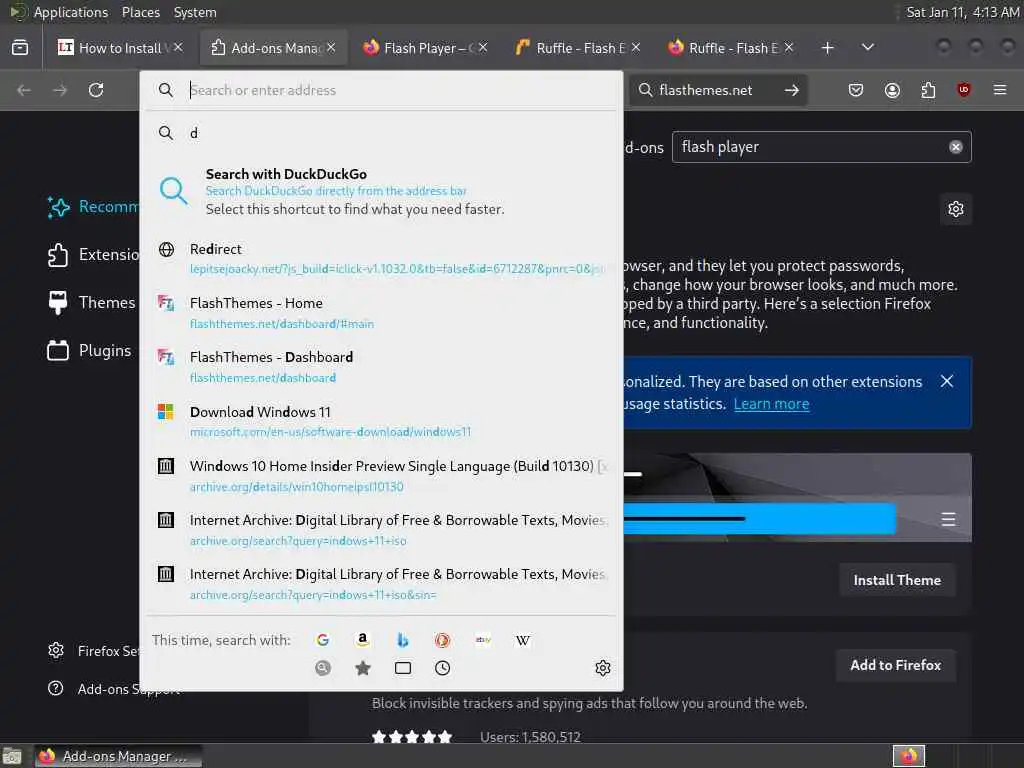Click the Install Theme button

tap(897, 580)
